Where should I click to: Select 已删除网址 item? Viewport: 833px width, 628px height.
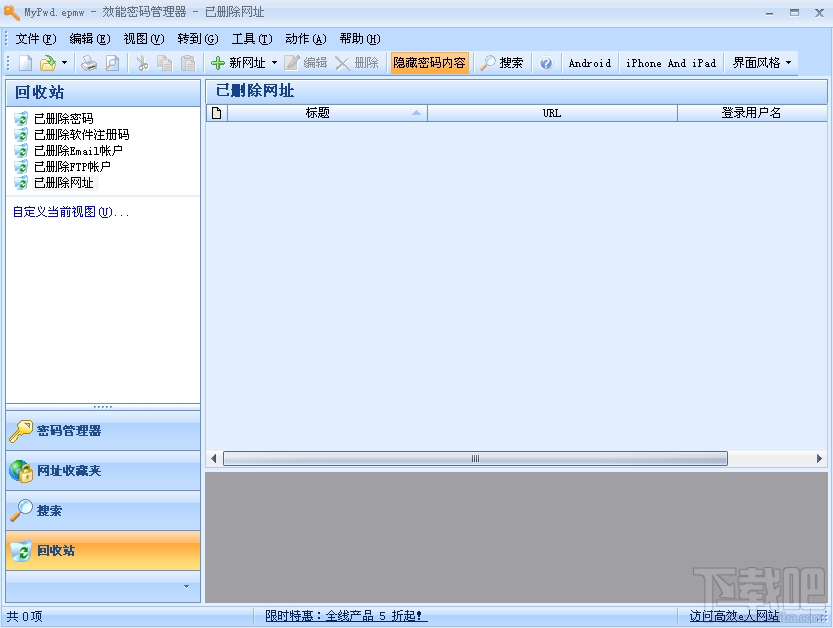tap(63, 183)
